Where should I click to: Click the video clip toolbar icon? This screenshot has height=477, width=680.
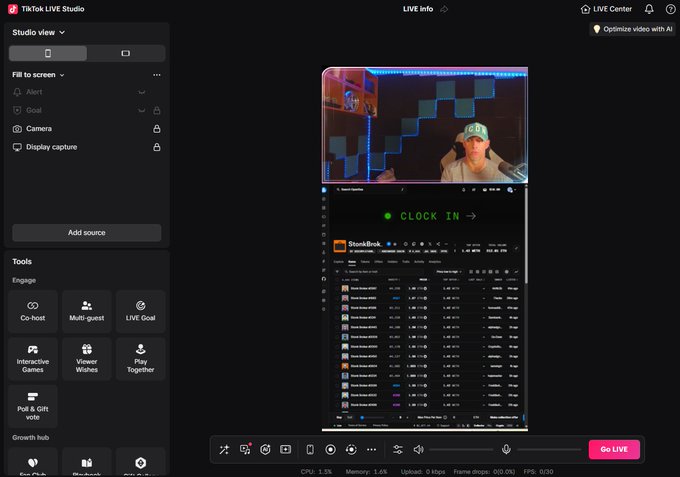(285, 450)
